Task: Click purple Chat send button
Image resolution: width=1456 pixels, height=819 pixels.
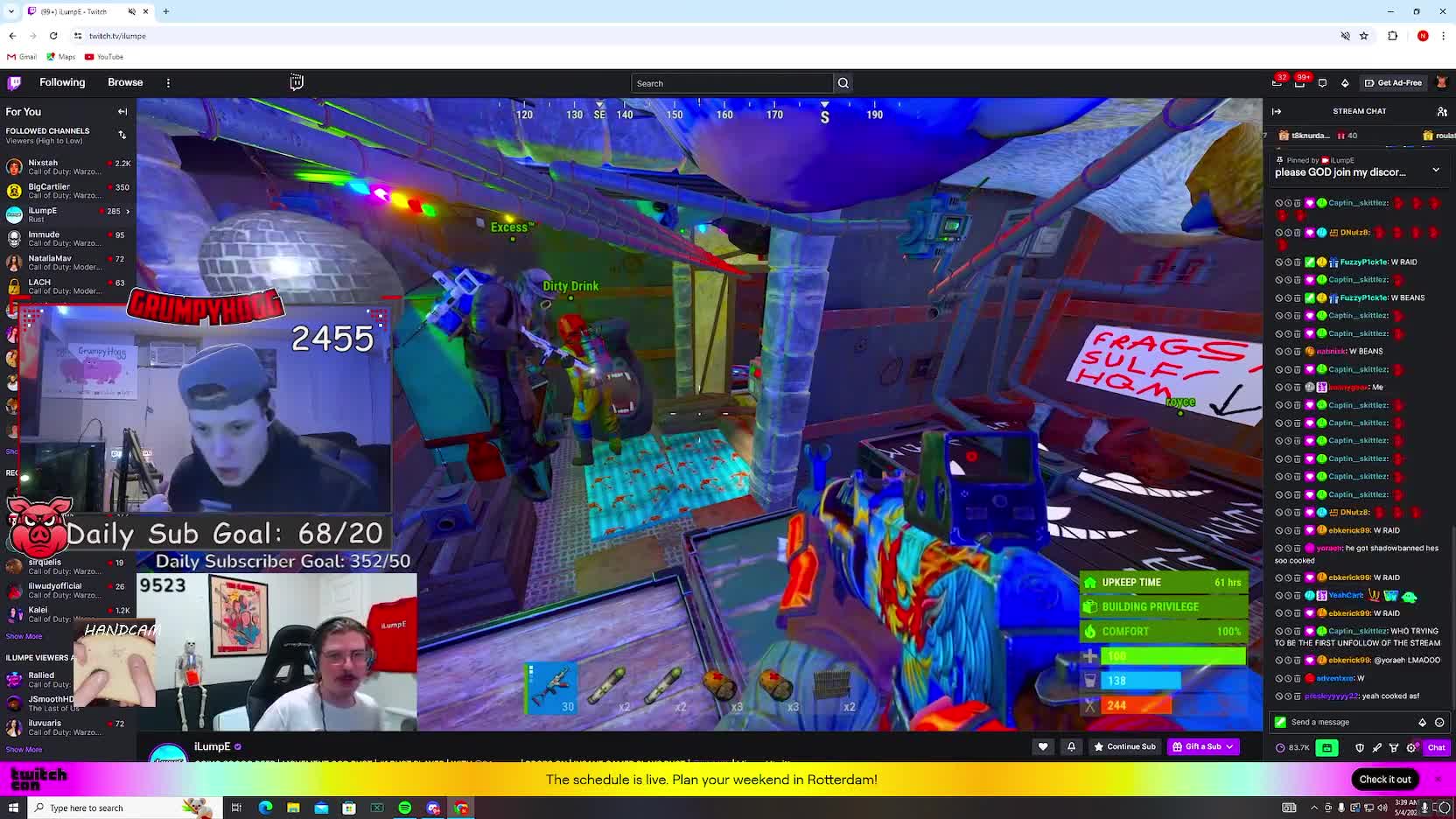Action: [1436, 747]
